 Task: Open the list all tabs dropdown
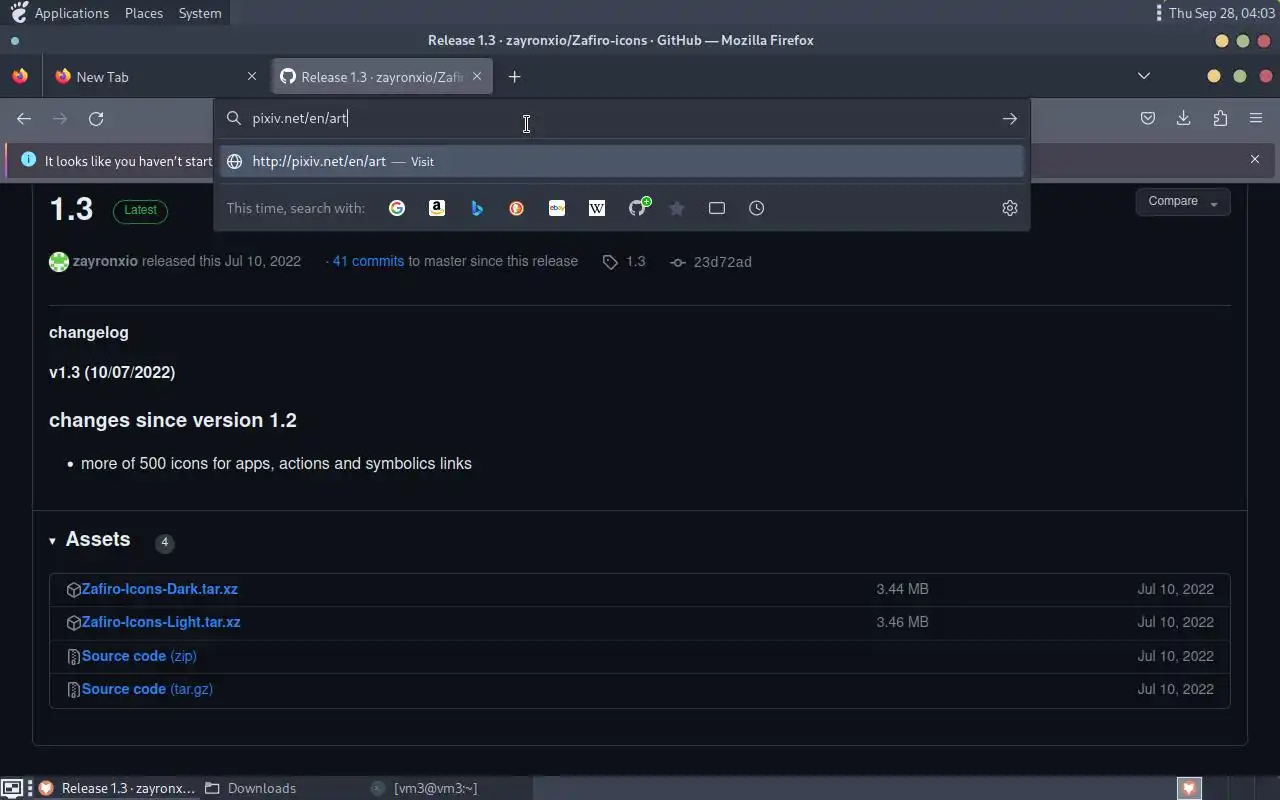pos(1144,77)
